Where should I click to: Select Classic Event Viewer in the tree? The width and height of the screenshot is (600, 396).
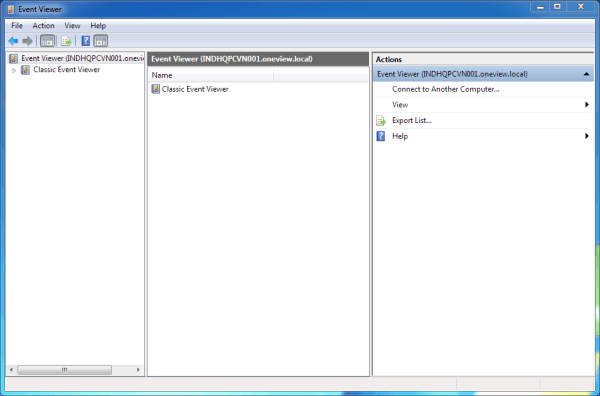67,70
